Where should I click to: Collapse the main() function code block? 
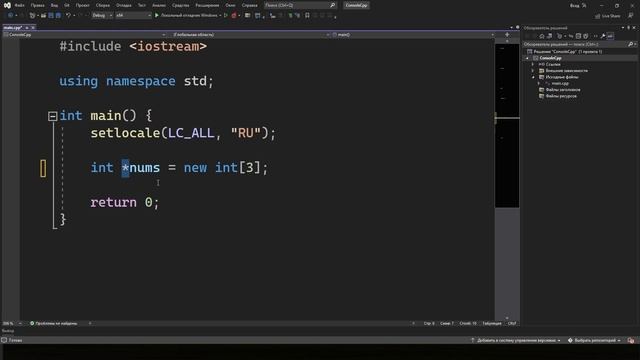52,116
